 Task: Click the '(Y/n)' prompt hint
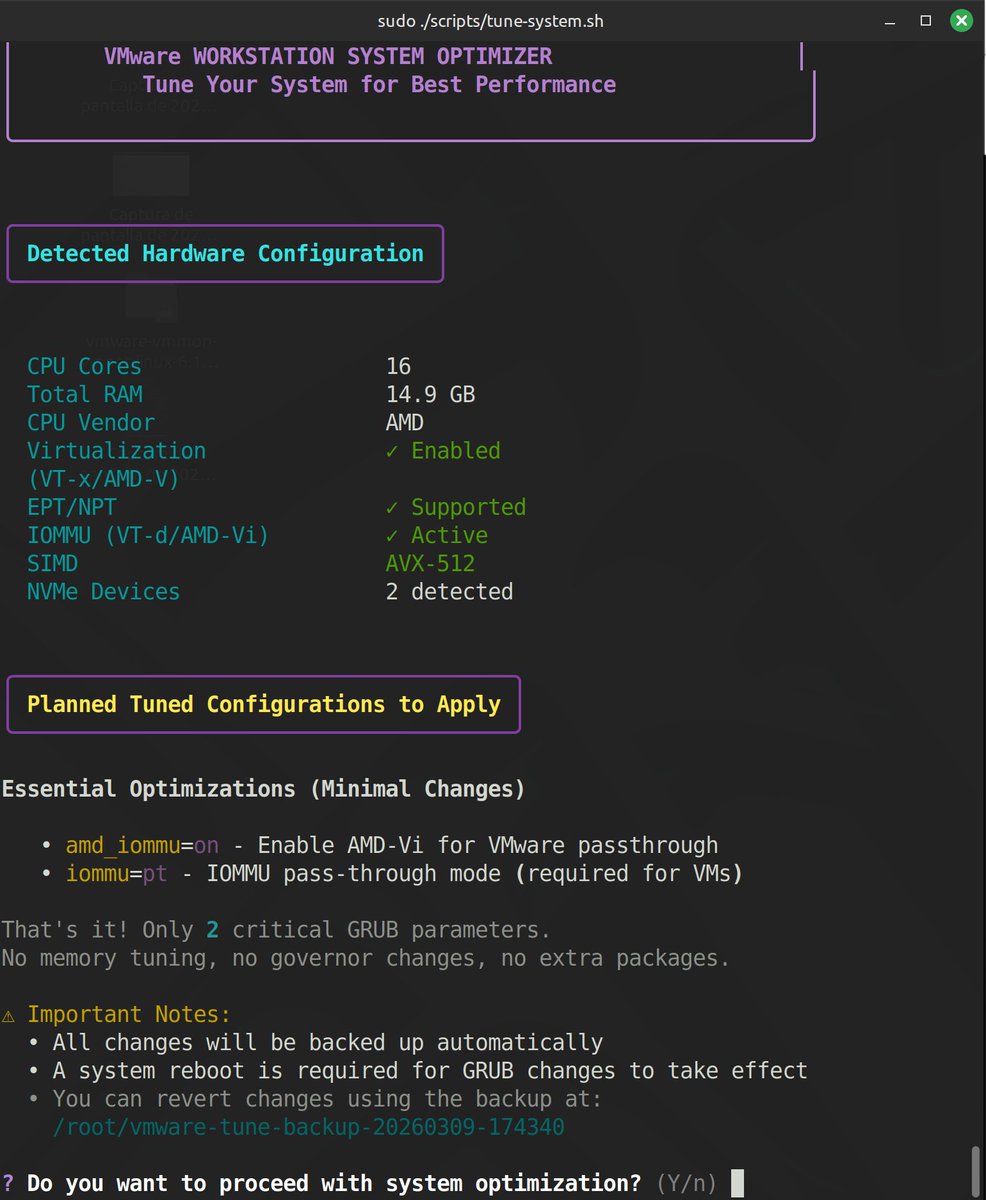(687, 1183)
